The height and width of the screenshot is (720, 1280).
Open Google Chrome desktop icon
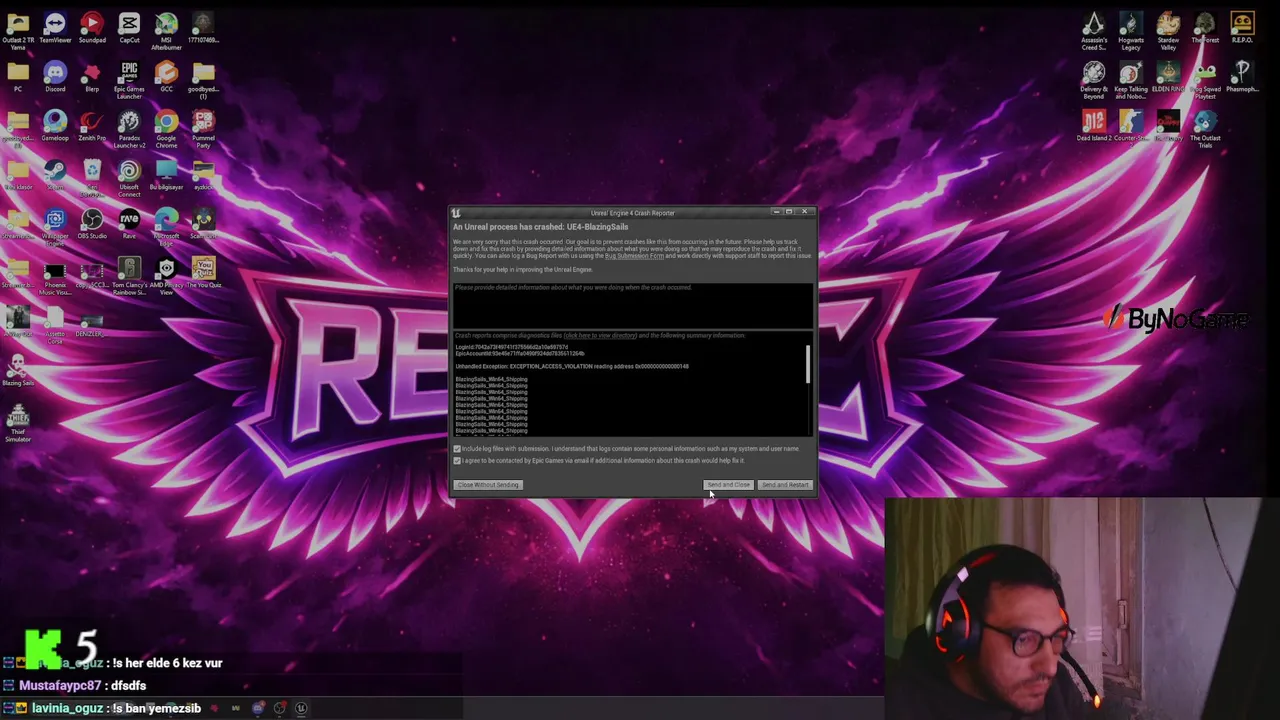pos(166,129)
